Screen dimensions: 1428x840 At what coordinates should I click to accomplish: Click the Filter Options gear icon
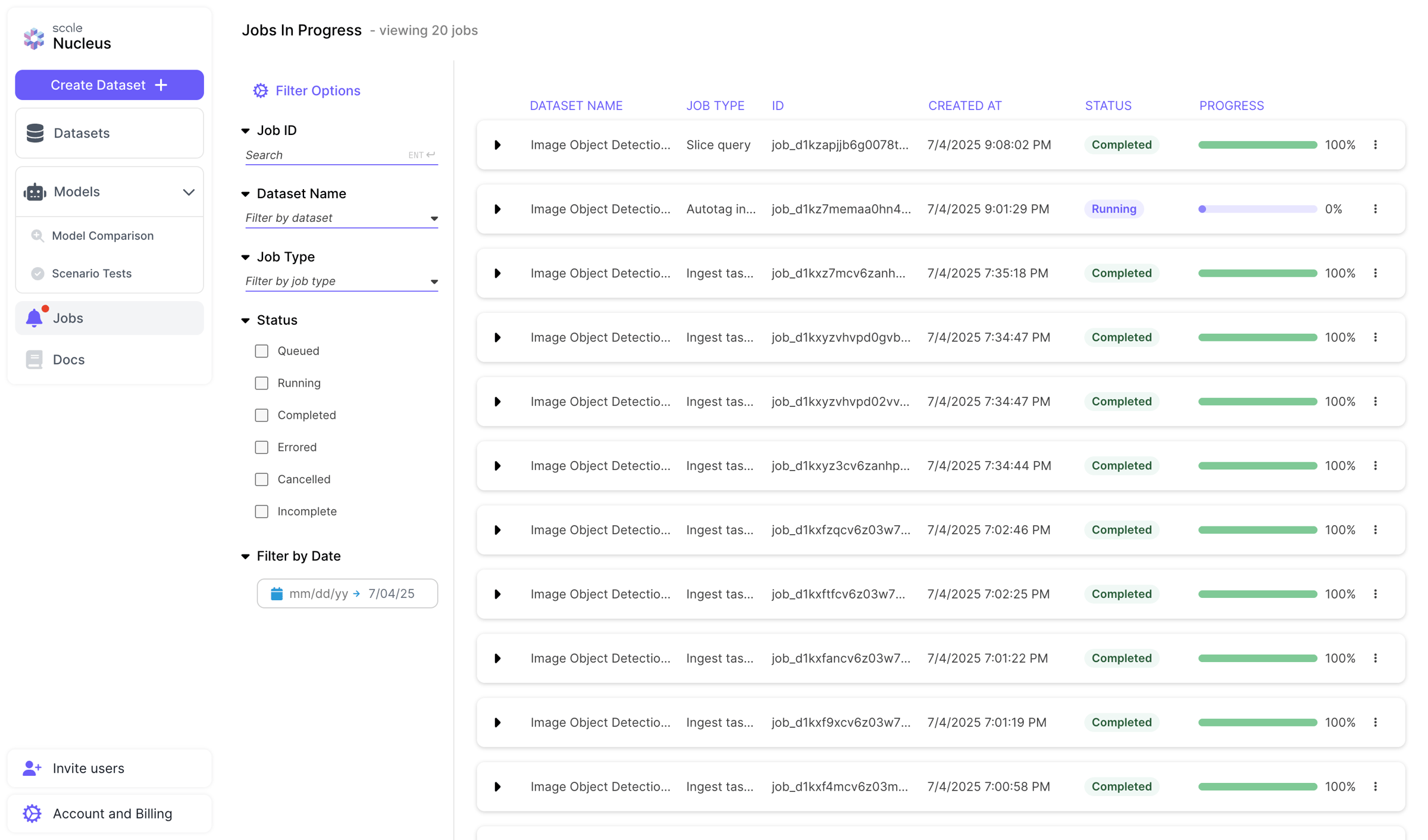point(261,90)
